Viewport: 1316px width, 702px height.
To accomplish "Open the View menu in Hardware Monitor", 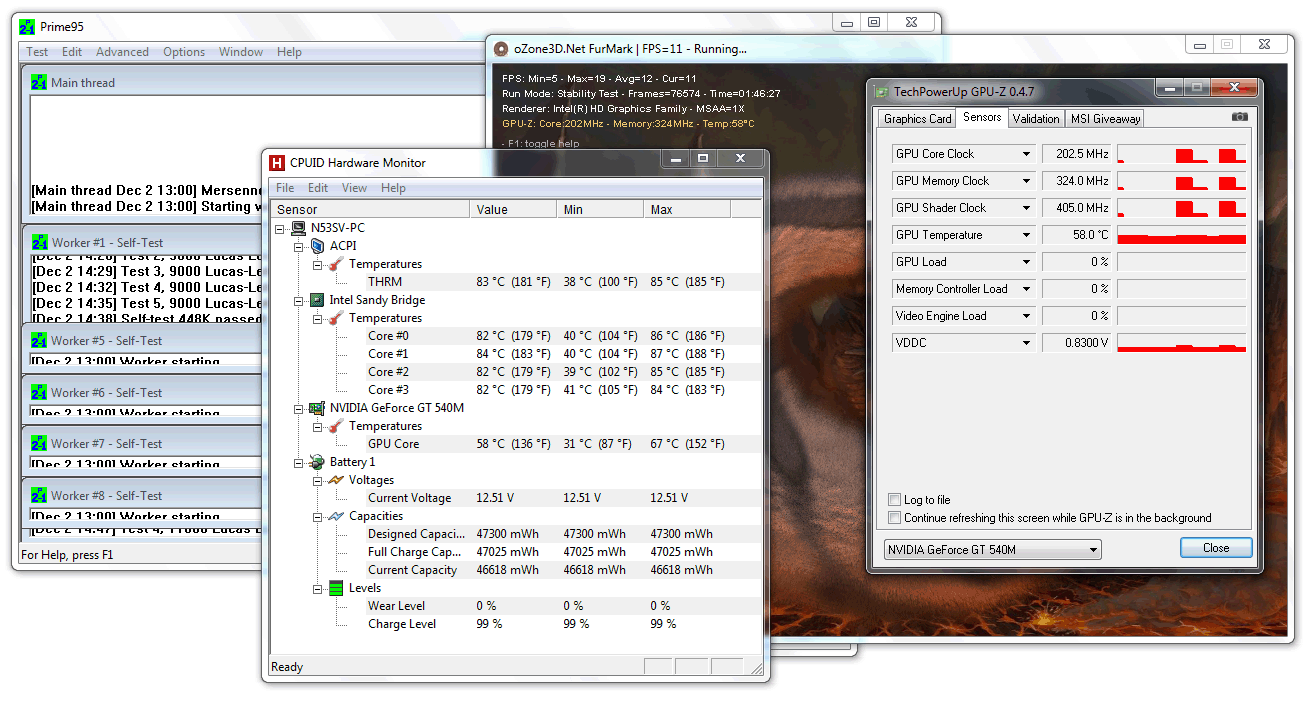I will pyautogui.click(x=354, y=188).
